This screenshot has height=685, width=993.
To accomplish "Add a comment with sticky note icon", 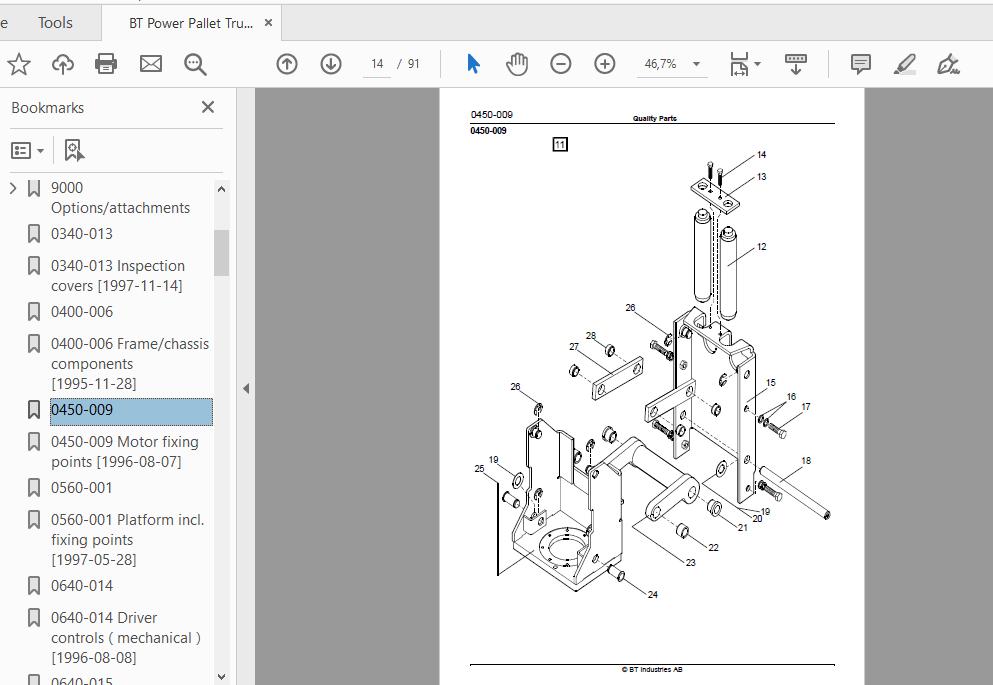I will click(861, 64).
